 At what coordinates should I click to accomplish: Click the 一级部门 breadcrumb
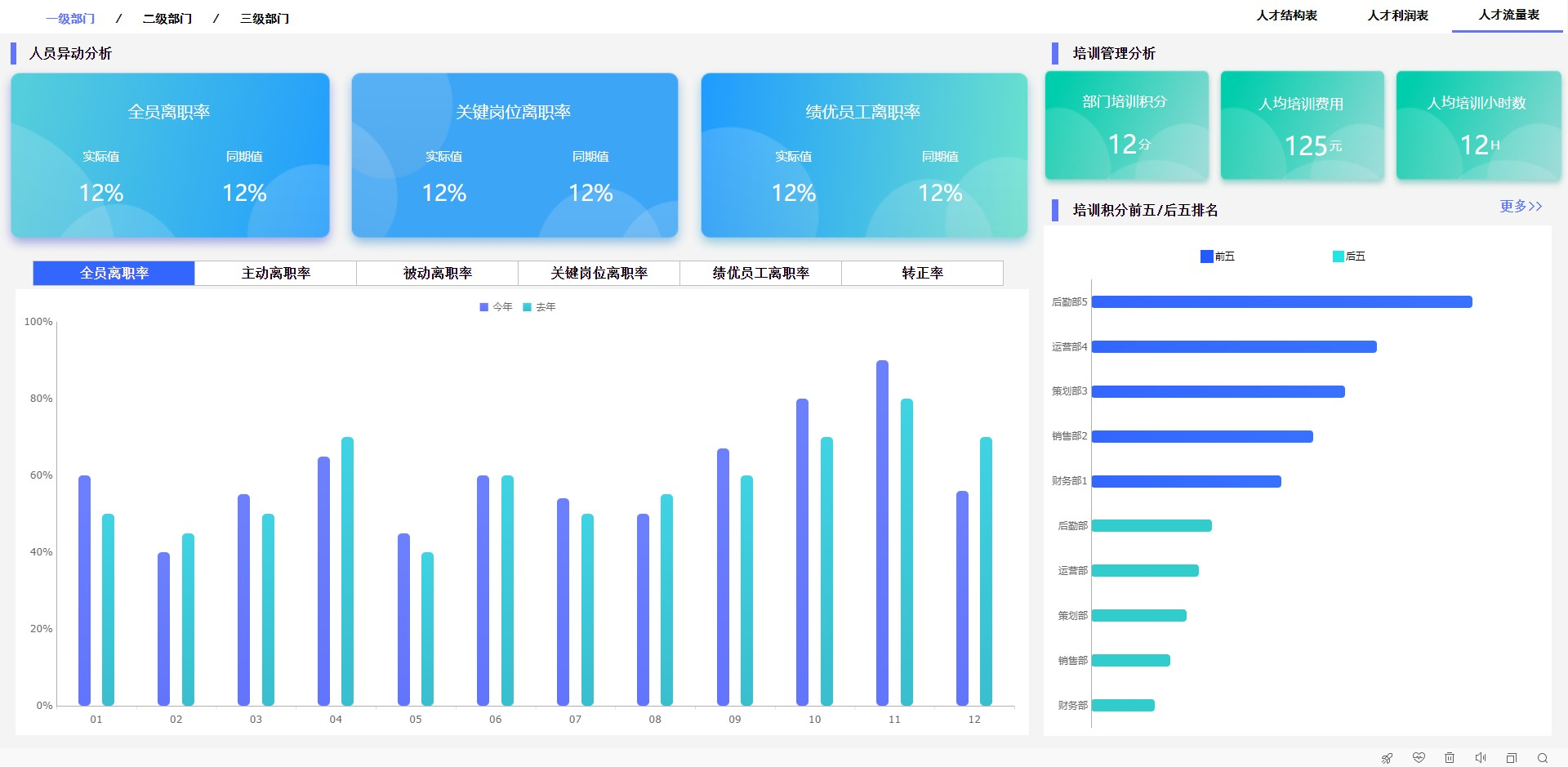70,18
